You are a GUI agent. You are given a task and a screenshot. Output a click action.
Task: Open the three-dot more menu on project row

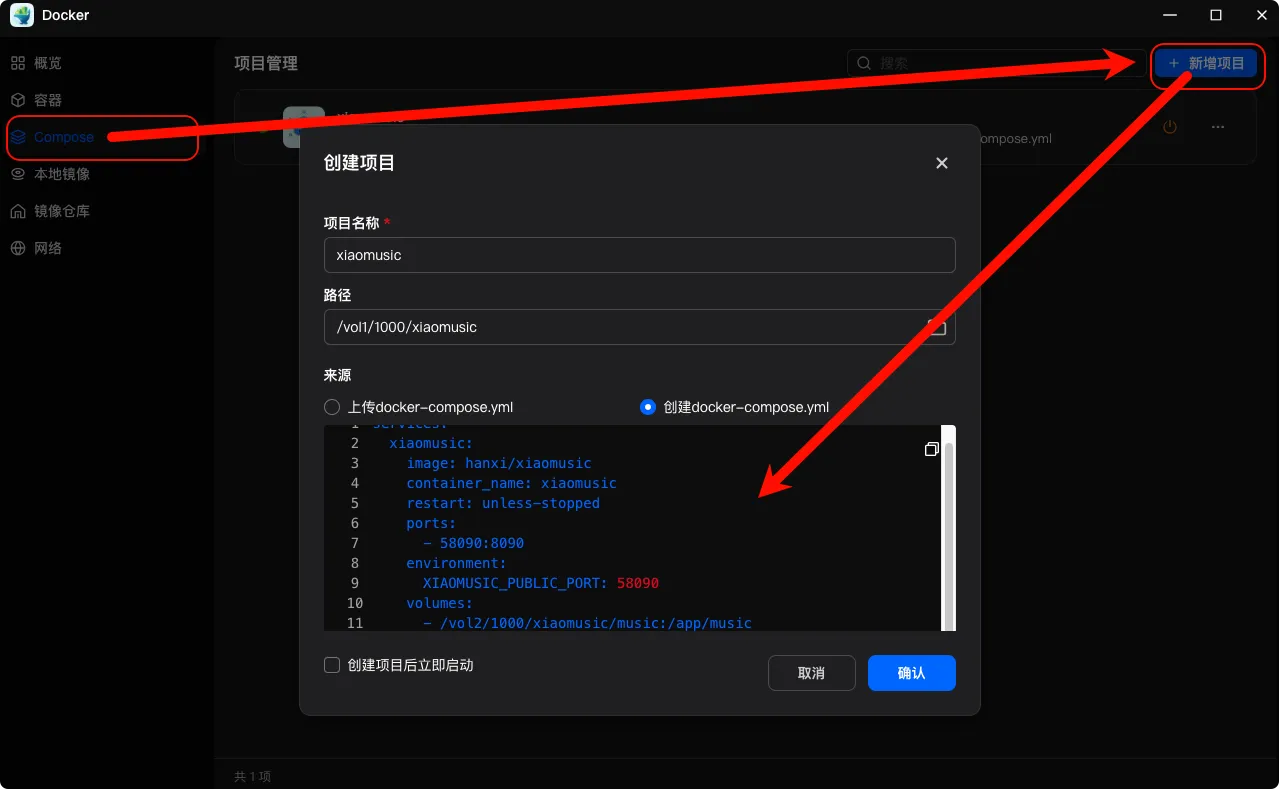pos(1217,127)
